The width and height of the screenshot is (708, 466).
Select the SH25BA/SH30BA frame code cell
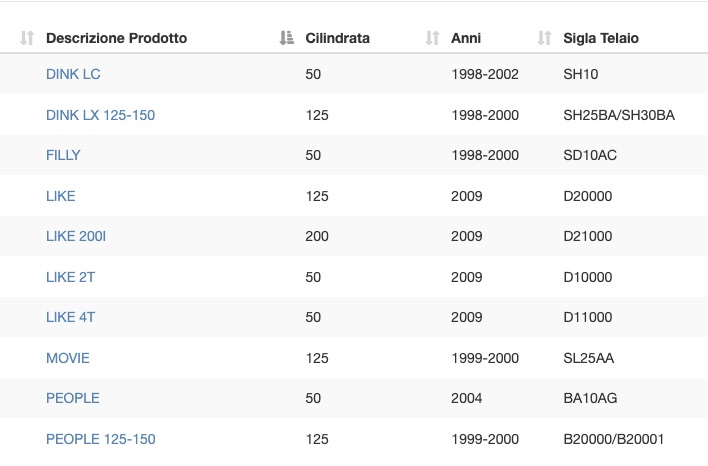(x=619, y=115)
